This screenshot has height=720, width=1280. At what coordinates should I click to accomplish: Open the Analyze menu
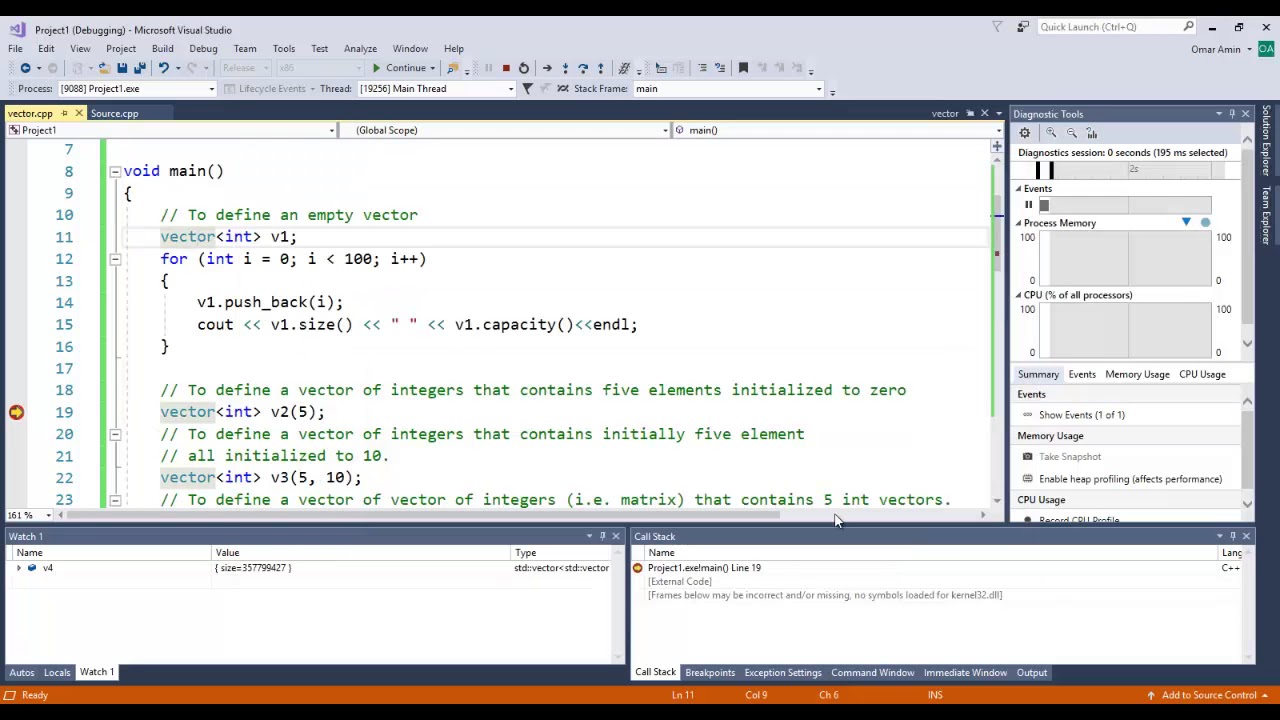pos(360,48)
